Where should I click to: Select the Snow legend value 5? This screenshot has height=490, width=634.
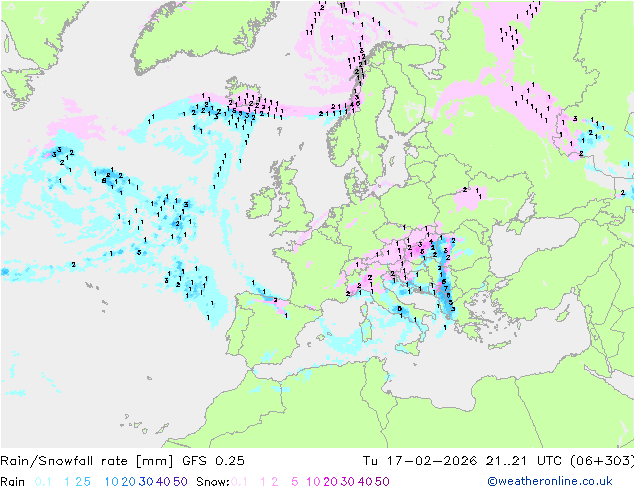point(295,482)
